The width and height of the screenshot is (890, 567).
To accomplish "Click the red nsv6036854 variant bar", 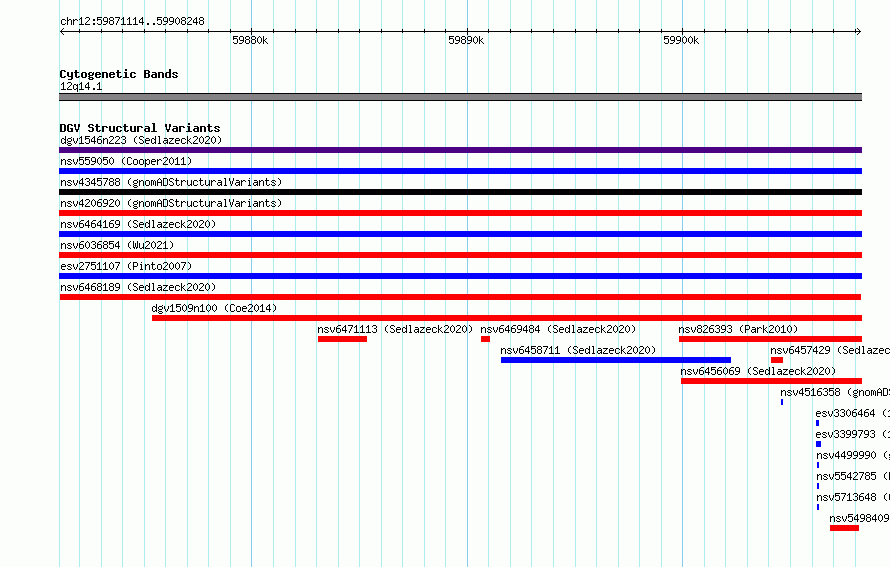I will point(460,255).
